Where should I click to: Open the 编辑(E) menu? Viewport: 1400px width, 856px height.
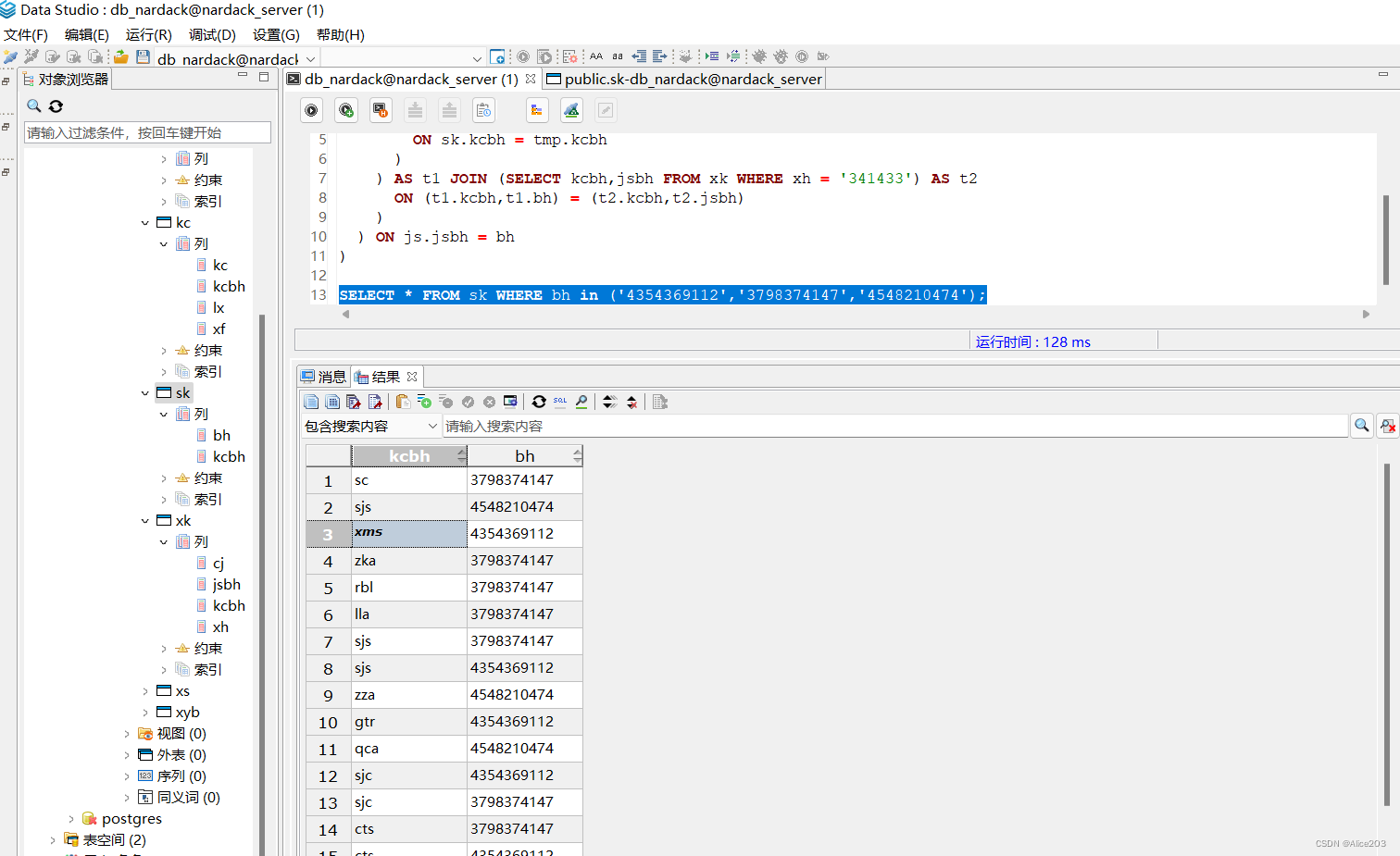(x=87, y=34)
